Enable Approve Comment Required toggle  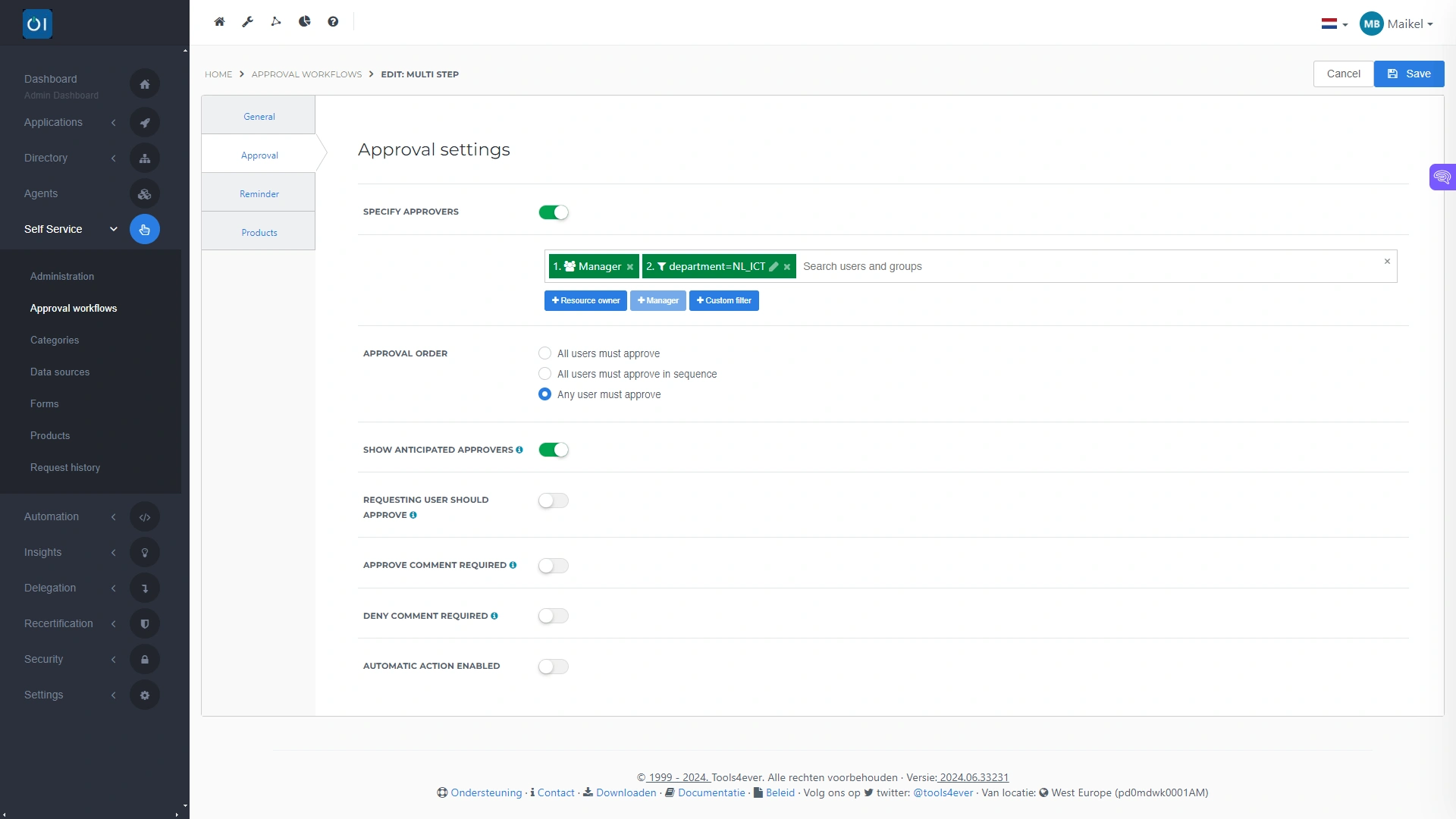(554, 566)
